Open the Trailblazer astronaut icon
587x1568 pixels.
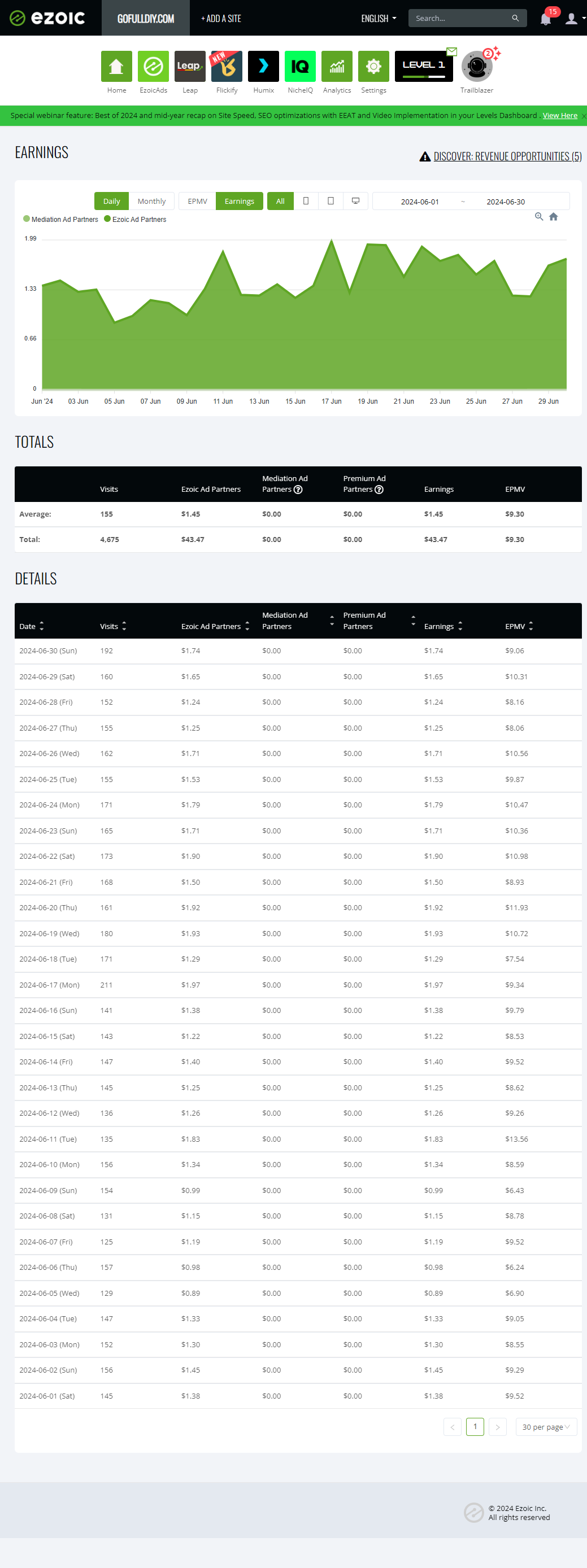[477, 67]
